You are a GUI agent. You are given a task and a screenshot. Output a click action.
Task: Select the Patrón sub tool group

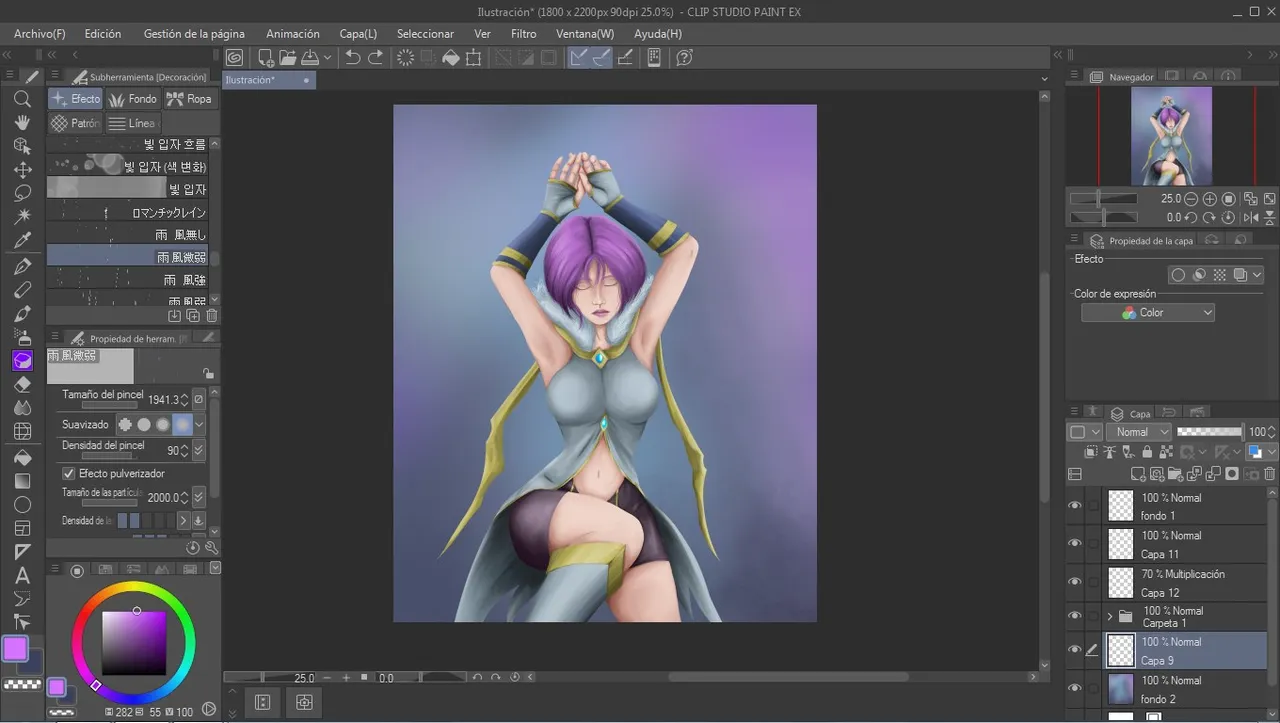click(x=76, y=123)
